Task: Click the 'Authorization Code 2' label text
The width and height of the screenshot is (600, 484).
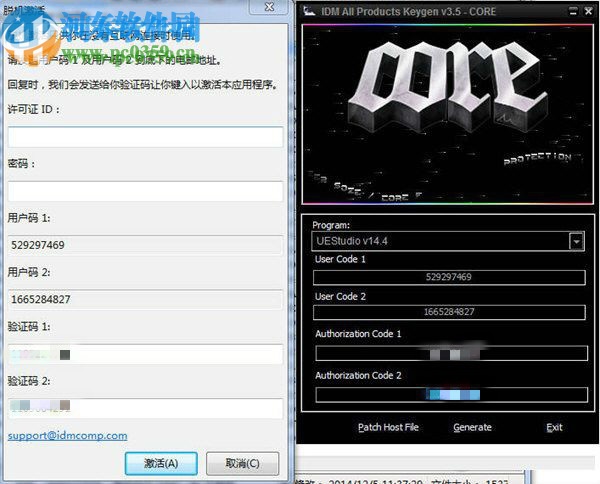Action: [x=358, y=376]
